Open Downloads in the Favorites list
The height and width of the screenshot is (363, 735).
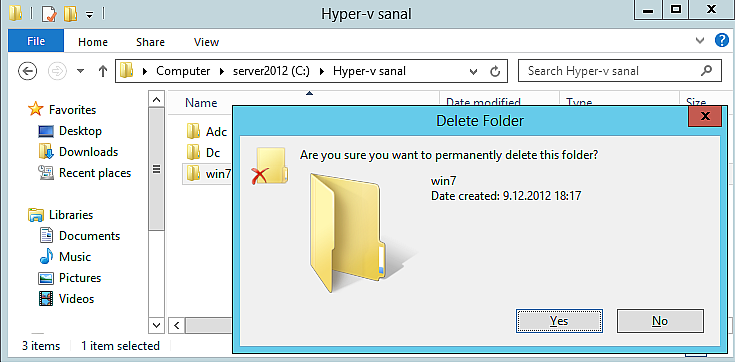pyautogui.click(x=88, y=152)
